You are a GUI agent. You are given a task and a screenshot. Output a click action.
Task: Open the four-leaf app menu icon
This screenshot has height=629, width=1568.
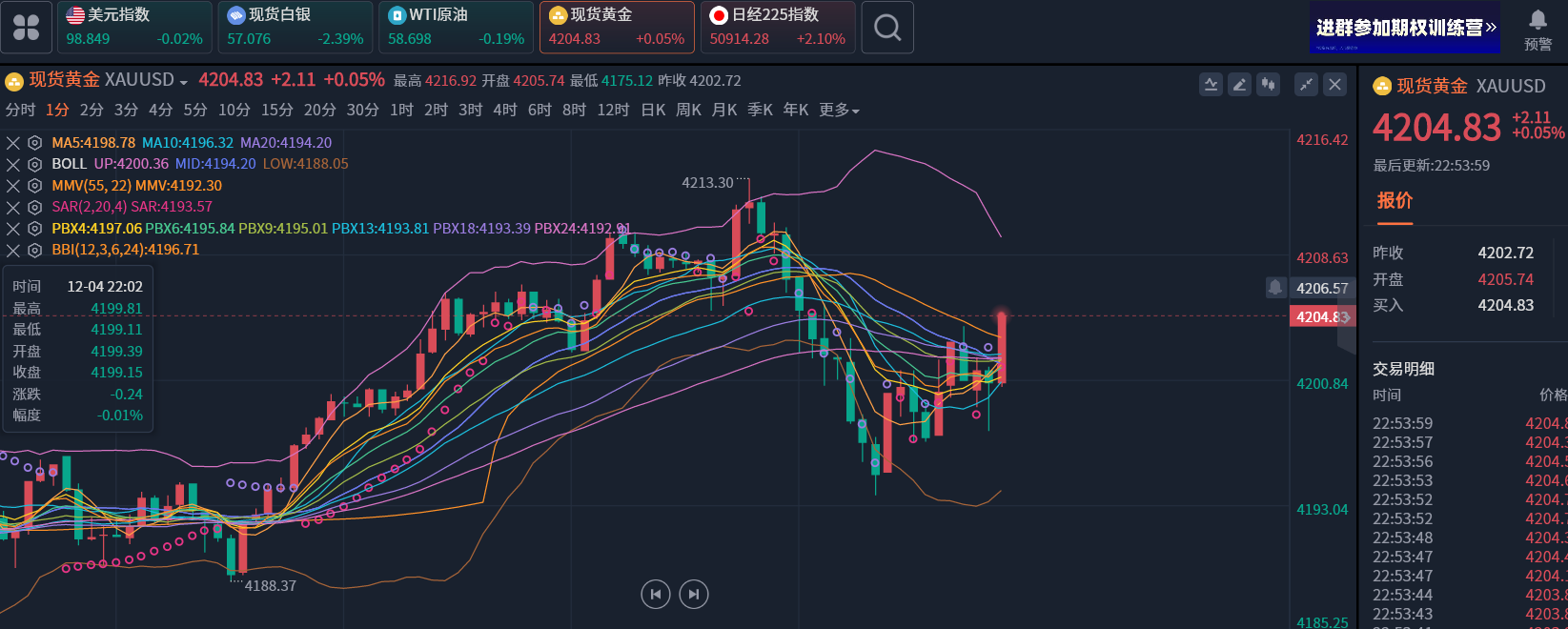coord(27,28)
